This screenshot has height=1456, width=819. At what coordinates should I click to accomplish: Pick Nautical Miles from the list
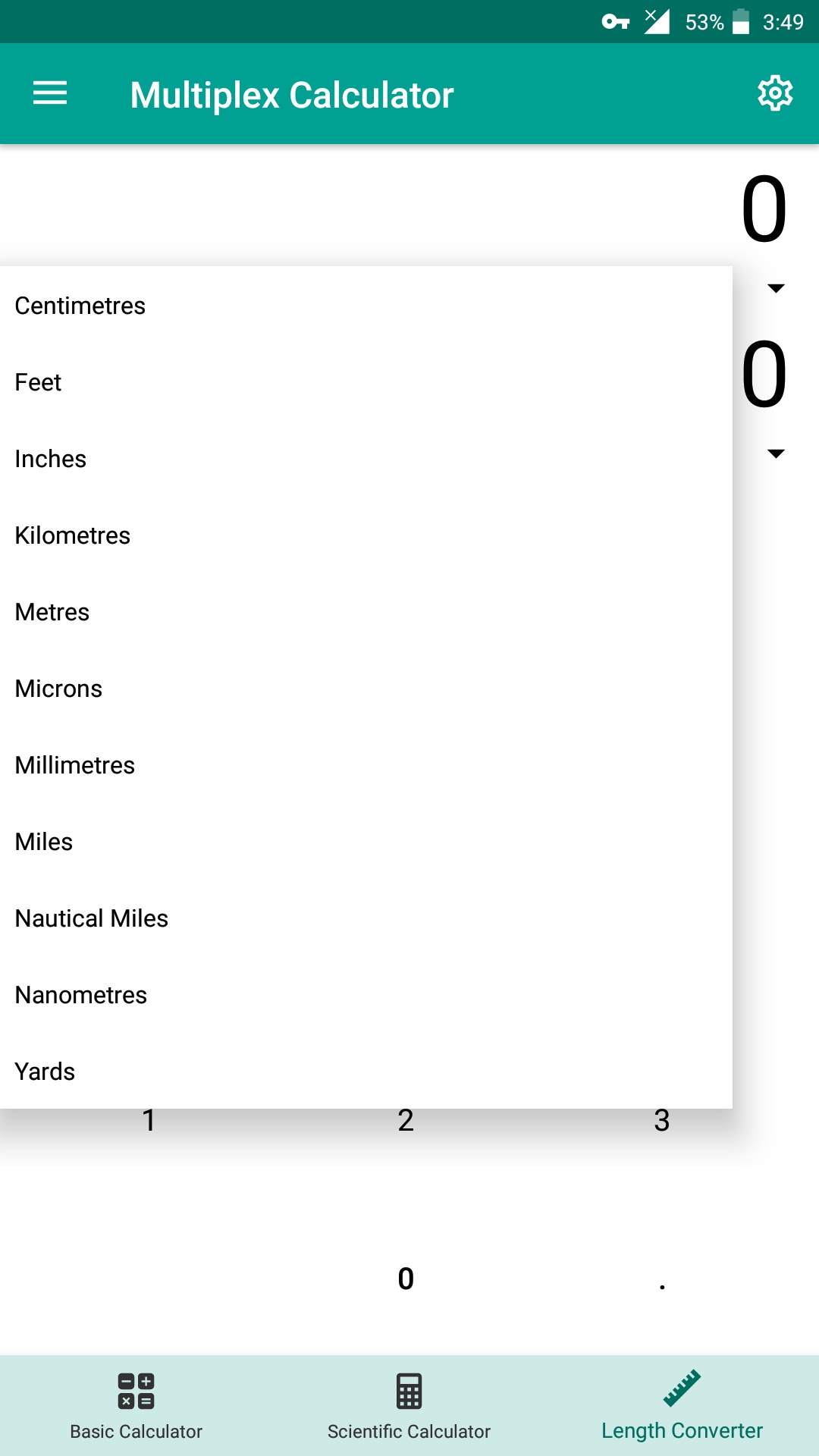click(x=91, y=918)
